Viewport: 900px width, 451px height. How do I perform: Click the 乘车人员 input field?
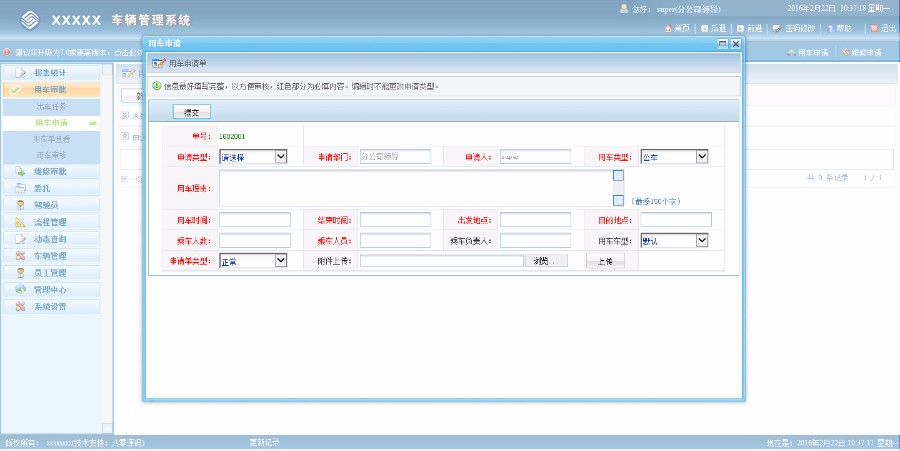pyautogui.click(x=395, y=240)
